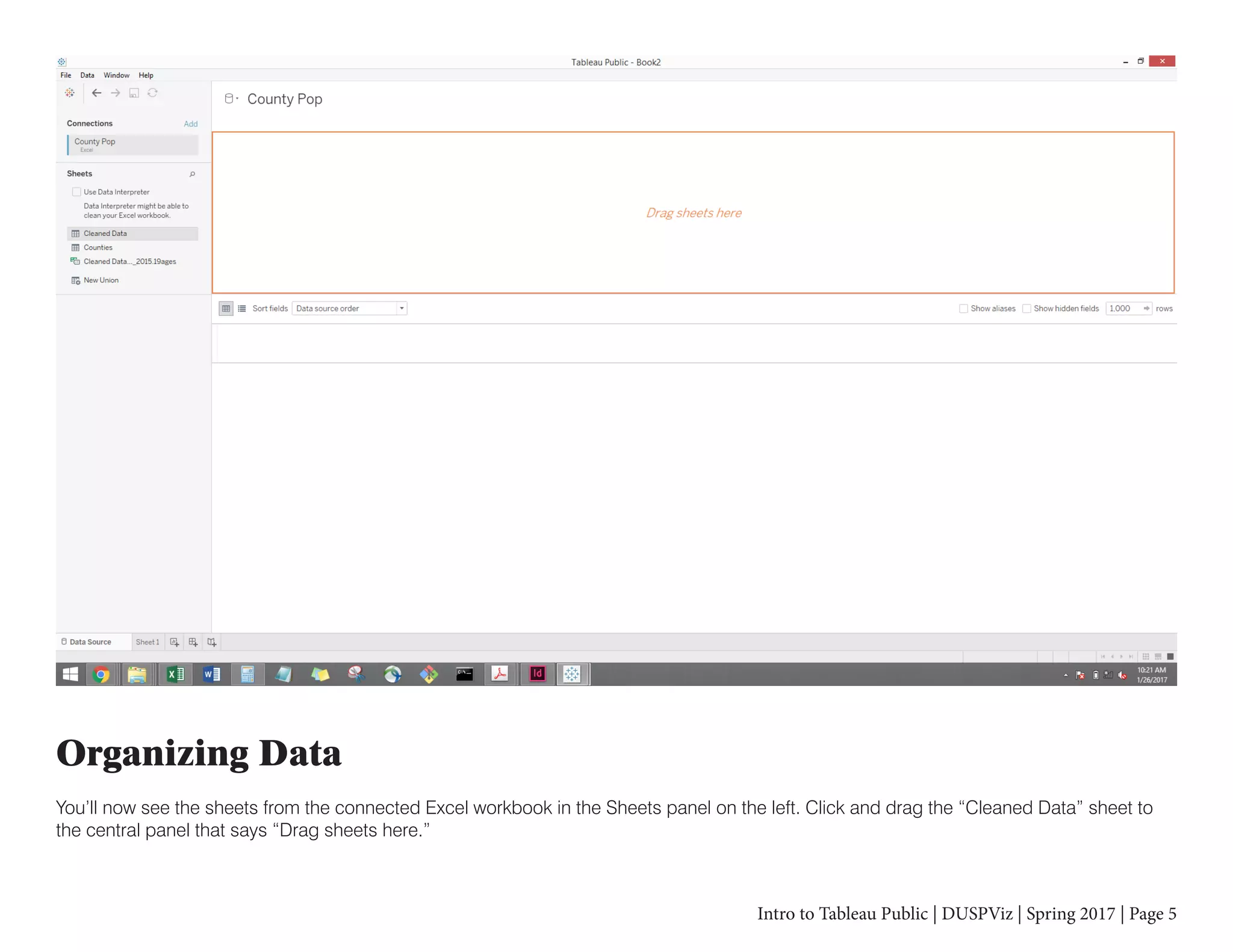Click the arrow to apply row count
Image resolution: width=1233 pixels, height=952 pixels.
(1146, 308)
